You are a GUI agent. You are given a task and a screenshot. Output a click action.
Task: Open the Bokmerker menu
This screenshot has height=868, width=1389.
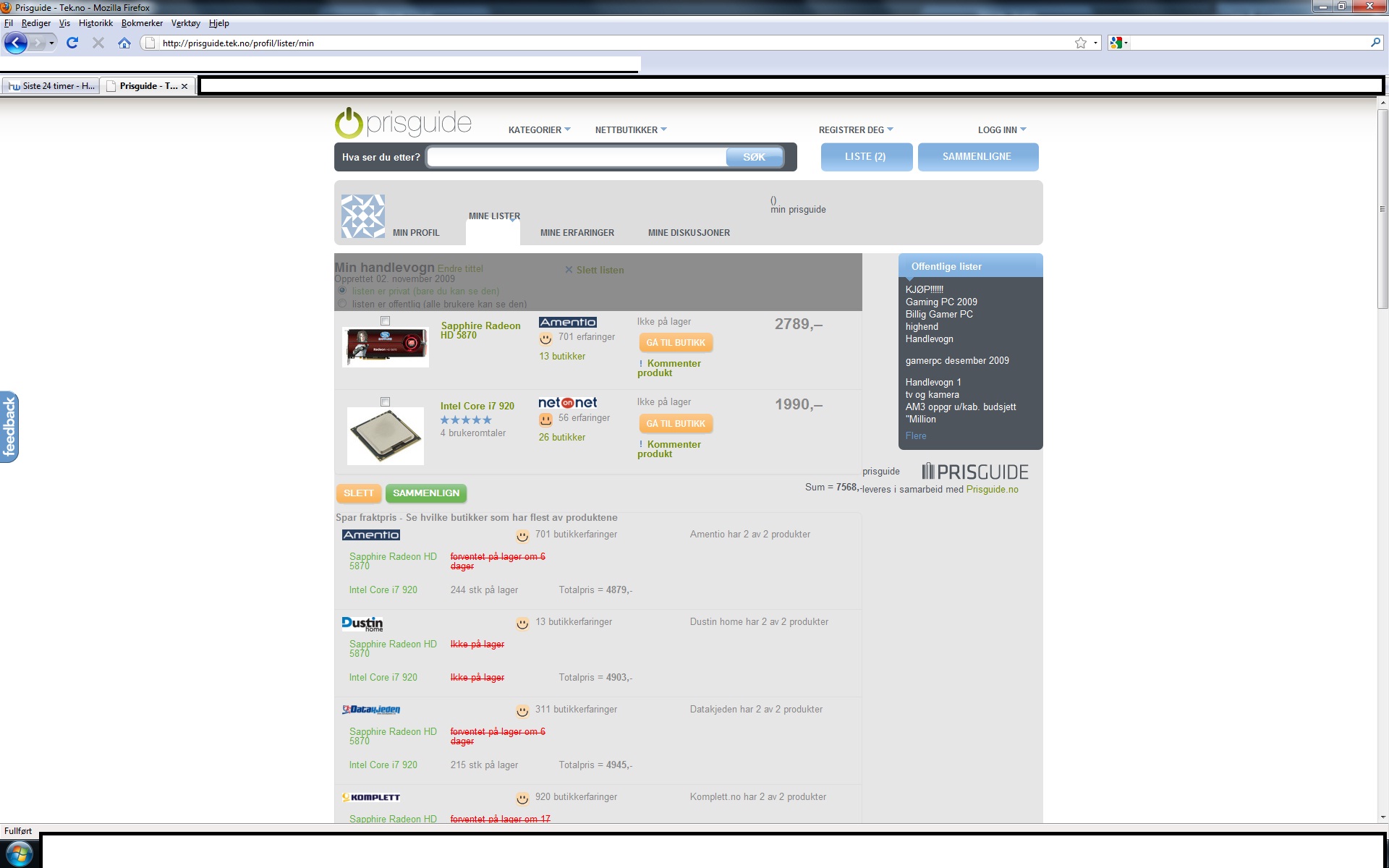142,23
